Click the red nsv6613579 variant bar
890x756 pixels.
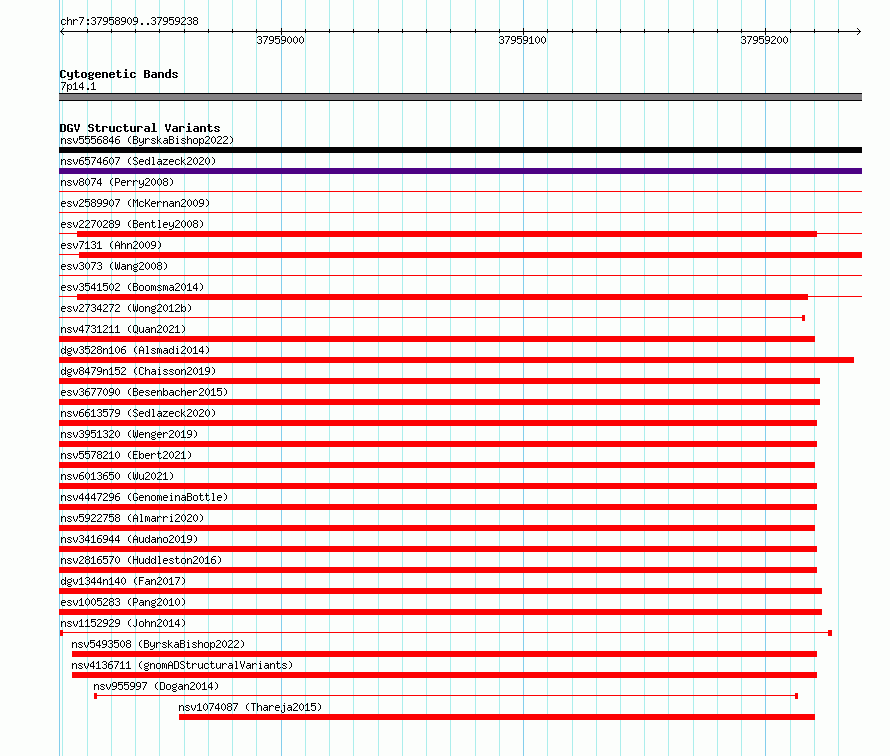pyautogui.click(x=438, y=423)
